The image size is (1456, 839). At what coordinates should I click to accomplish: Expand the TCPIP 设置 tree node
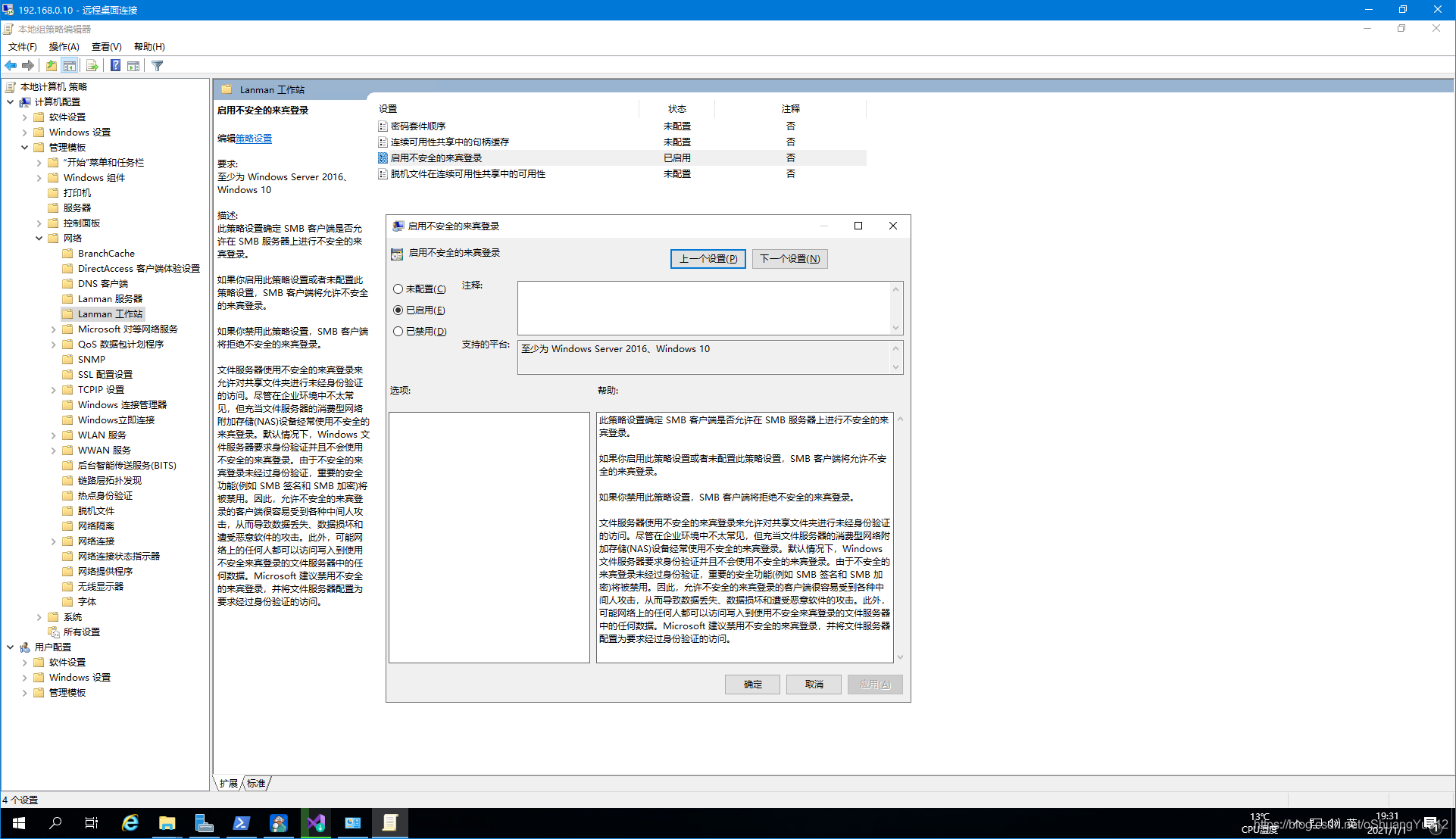(54, 390)
